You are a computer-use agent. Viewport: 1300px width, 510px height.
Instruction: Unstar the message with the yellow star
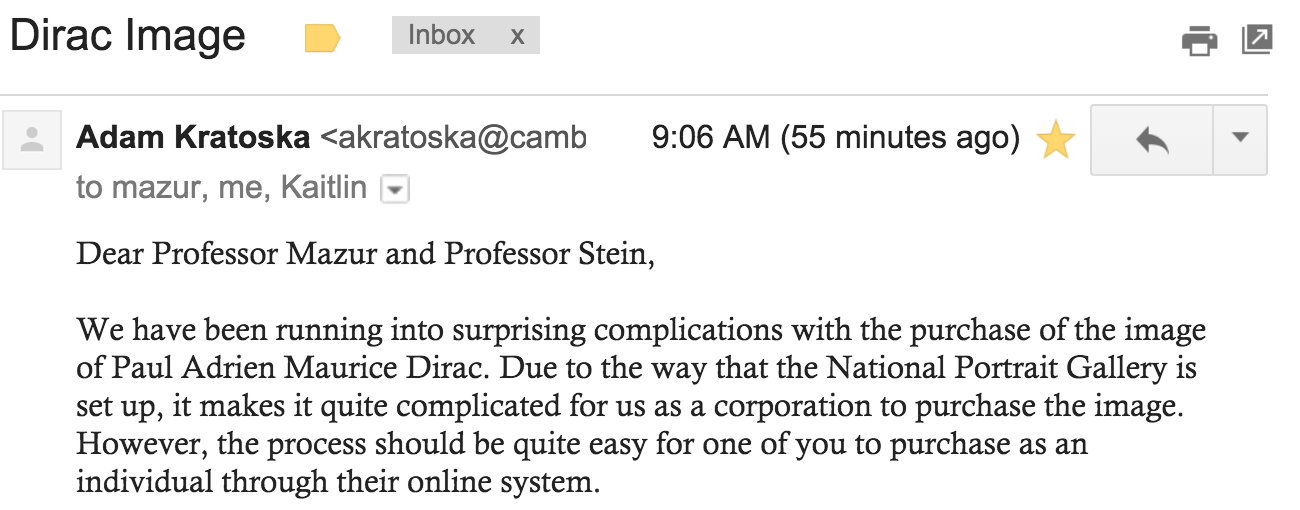(1055, 140)
